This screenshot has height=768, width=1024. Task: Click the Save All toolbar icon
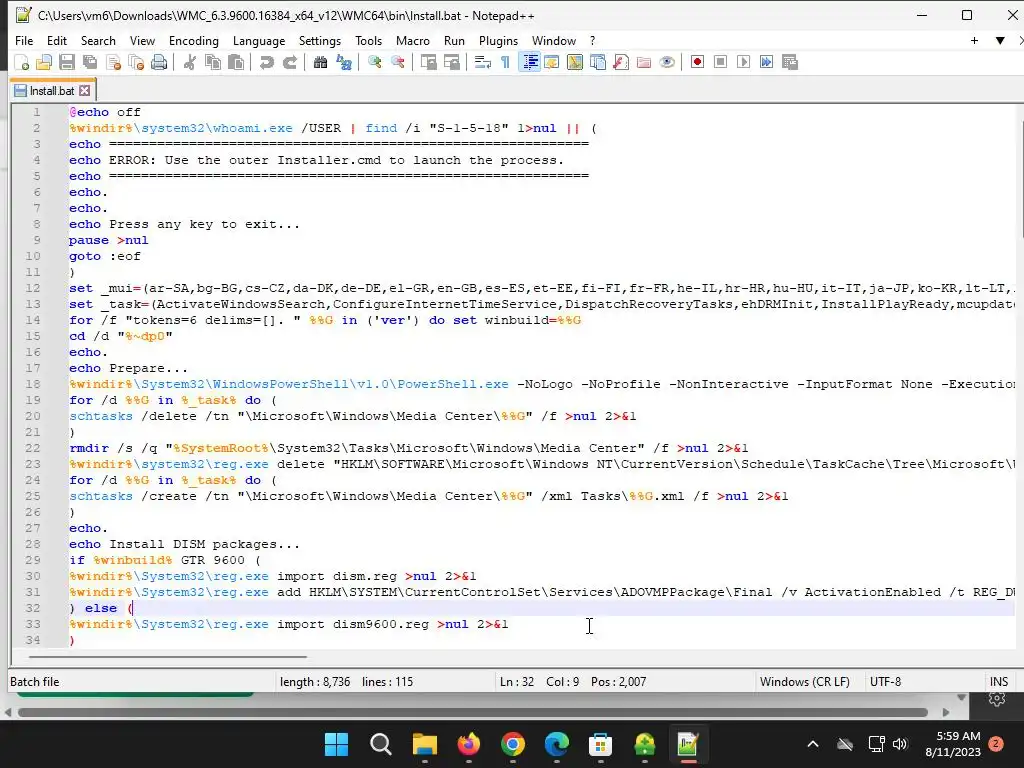(89, 62)
